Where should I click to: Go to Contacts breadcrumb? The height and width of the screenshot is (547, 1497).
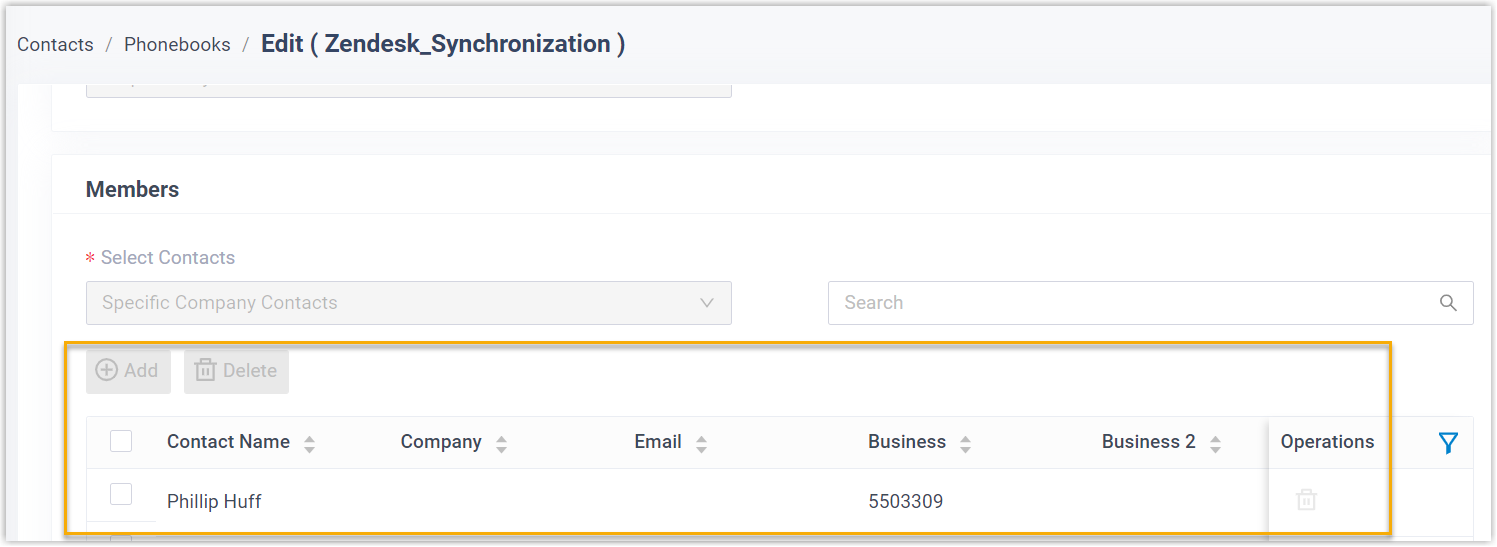(55, 45)
